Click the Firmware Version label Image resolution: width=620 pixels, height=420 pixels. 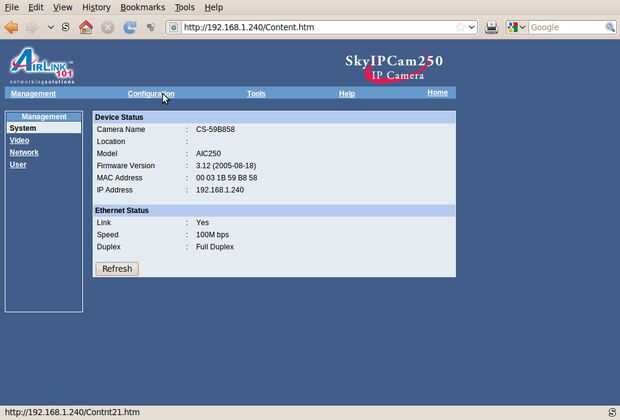[126, 166]
